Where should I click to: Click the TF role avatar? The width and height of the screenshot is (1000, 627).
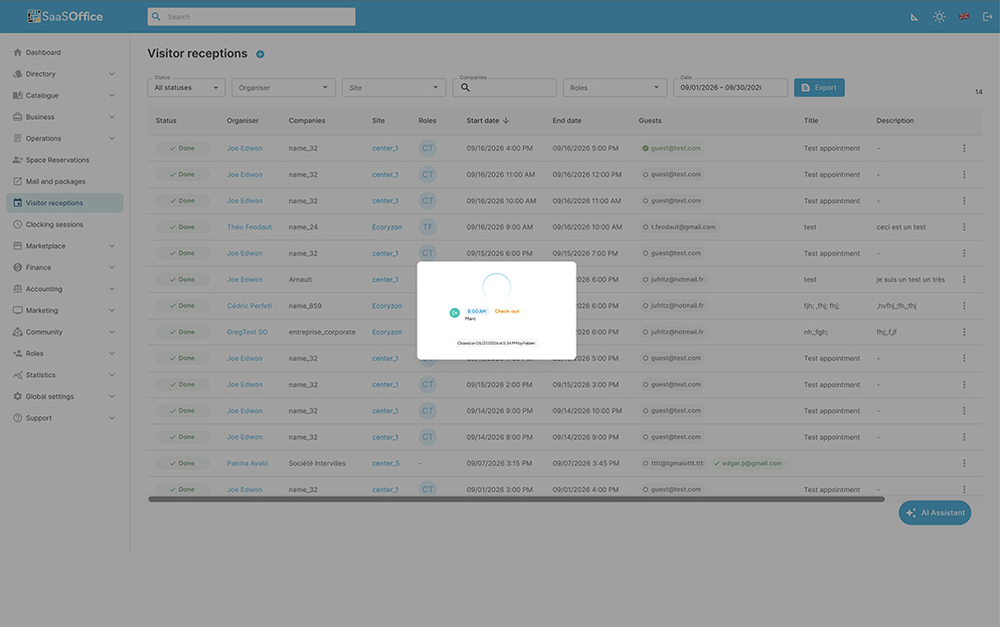[427, 226]
